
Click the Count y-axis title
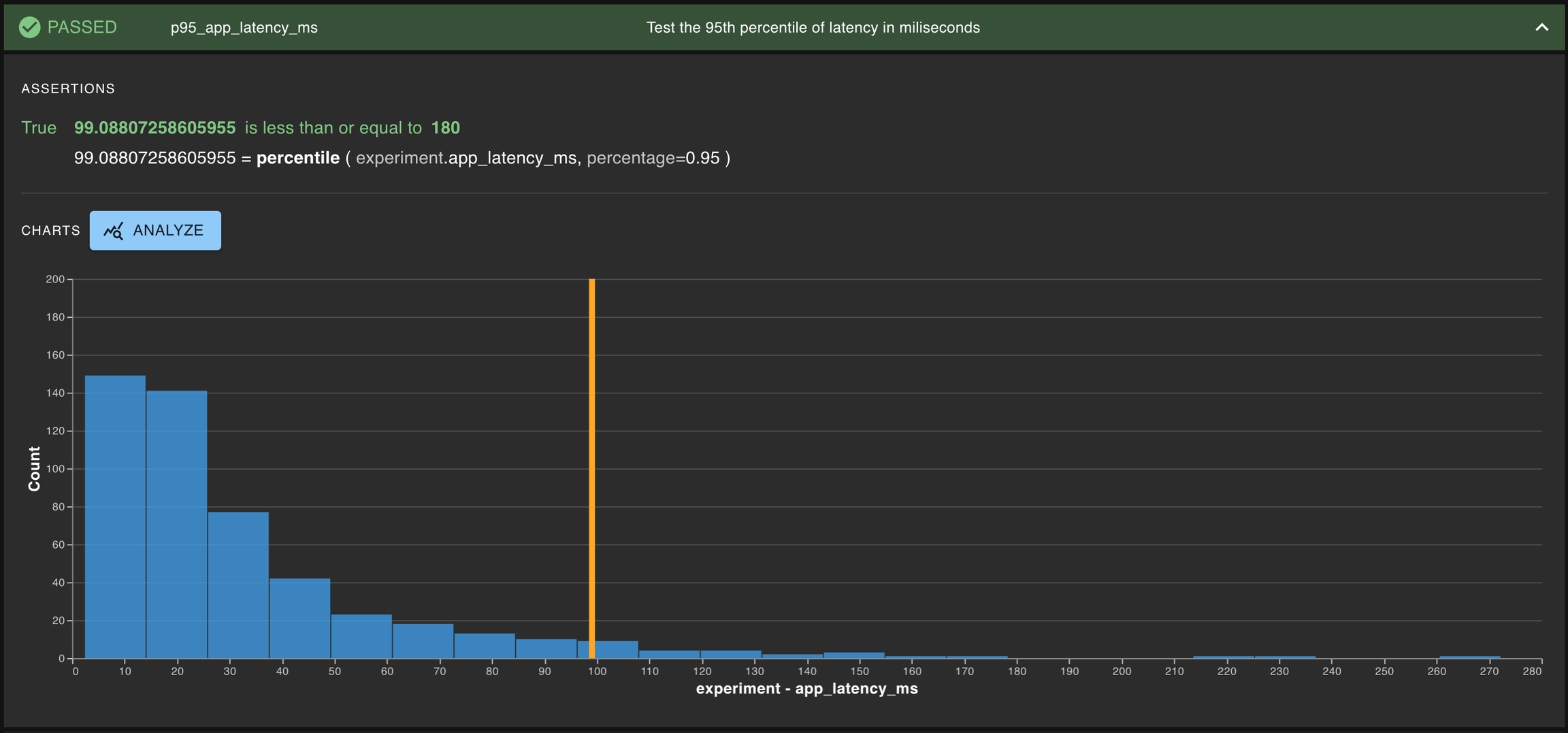34,468
